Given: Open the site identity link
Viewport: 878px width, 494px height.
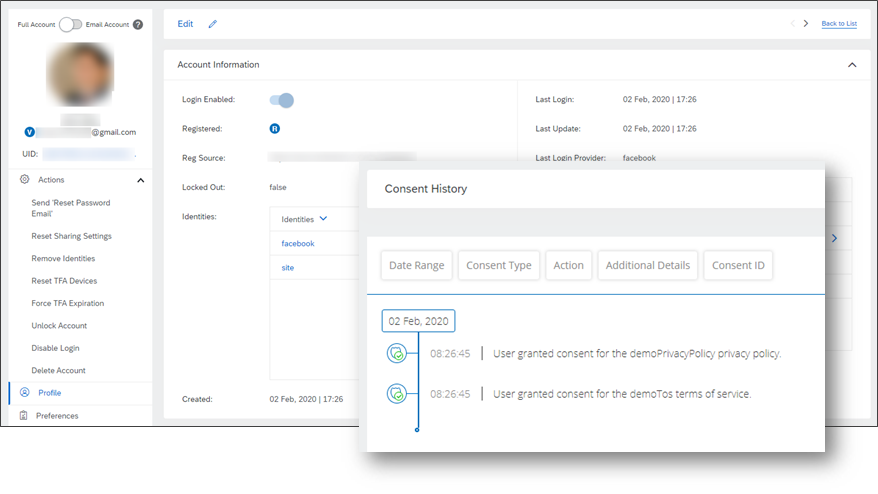Looking at the screenshot, I should click(288, 268).
